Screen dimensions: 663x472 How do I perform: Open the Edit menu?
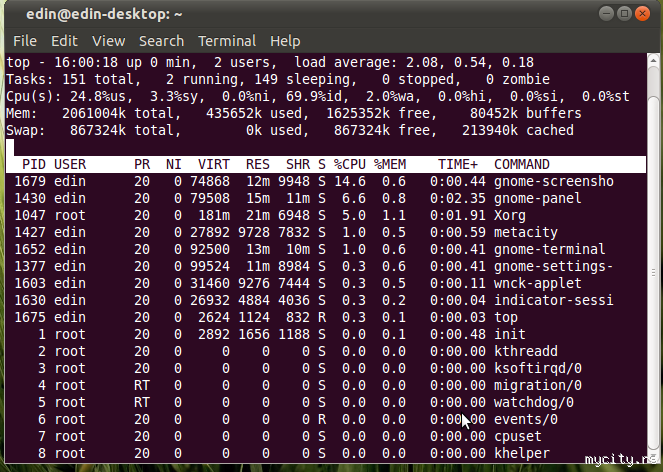point(64,41)
